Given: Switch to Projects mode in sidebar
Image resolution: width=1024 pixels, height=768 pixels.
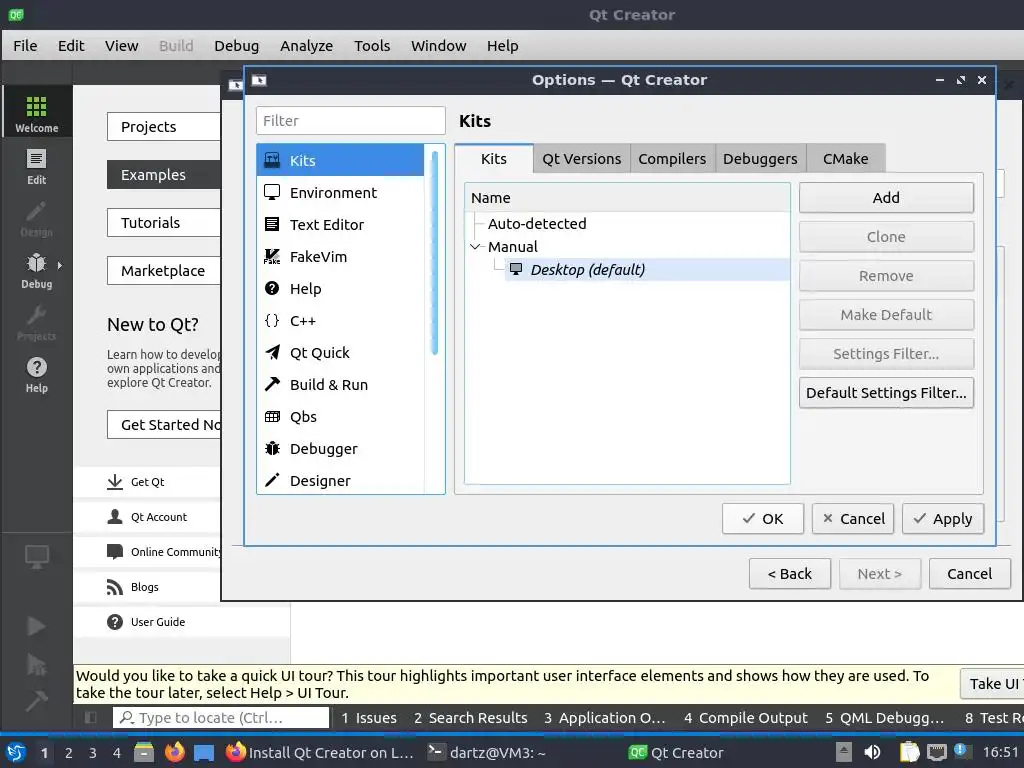Looking at the screenshot, I should (37, 323).
